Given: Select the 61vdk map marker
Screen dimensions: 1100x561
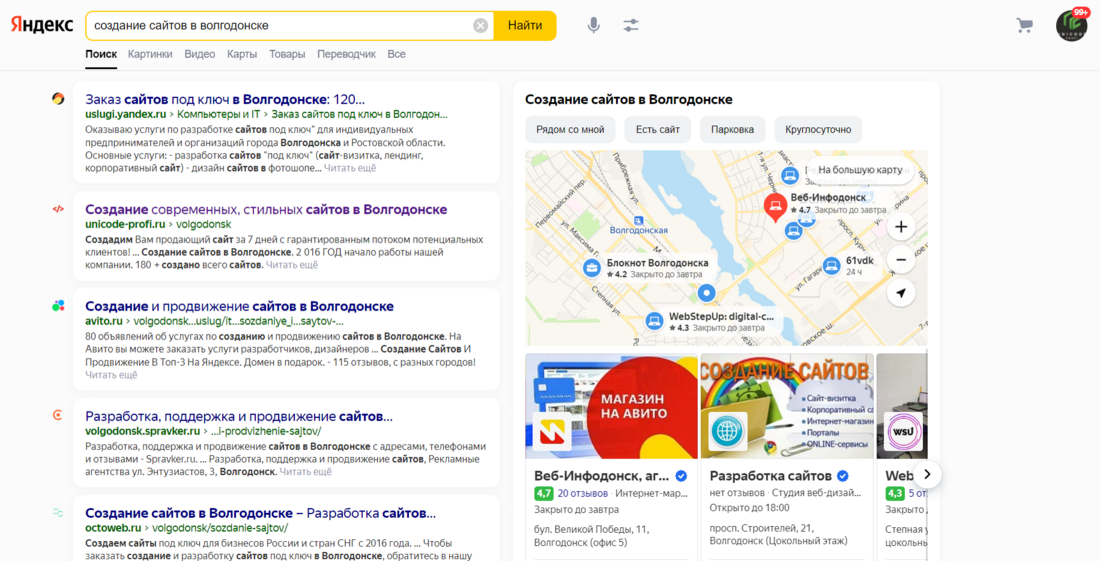Looking at the screenshot, I should click(831, 266).
